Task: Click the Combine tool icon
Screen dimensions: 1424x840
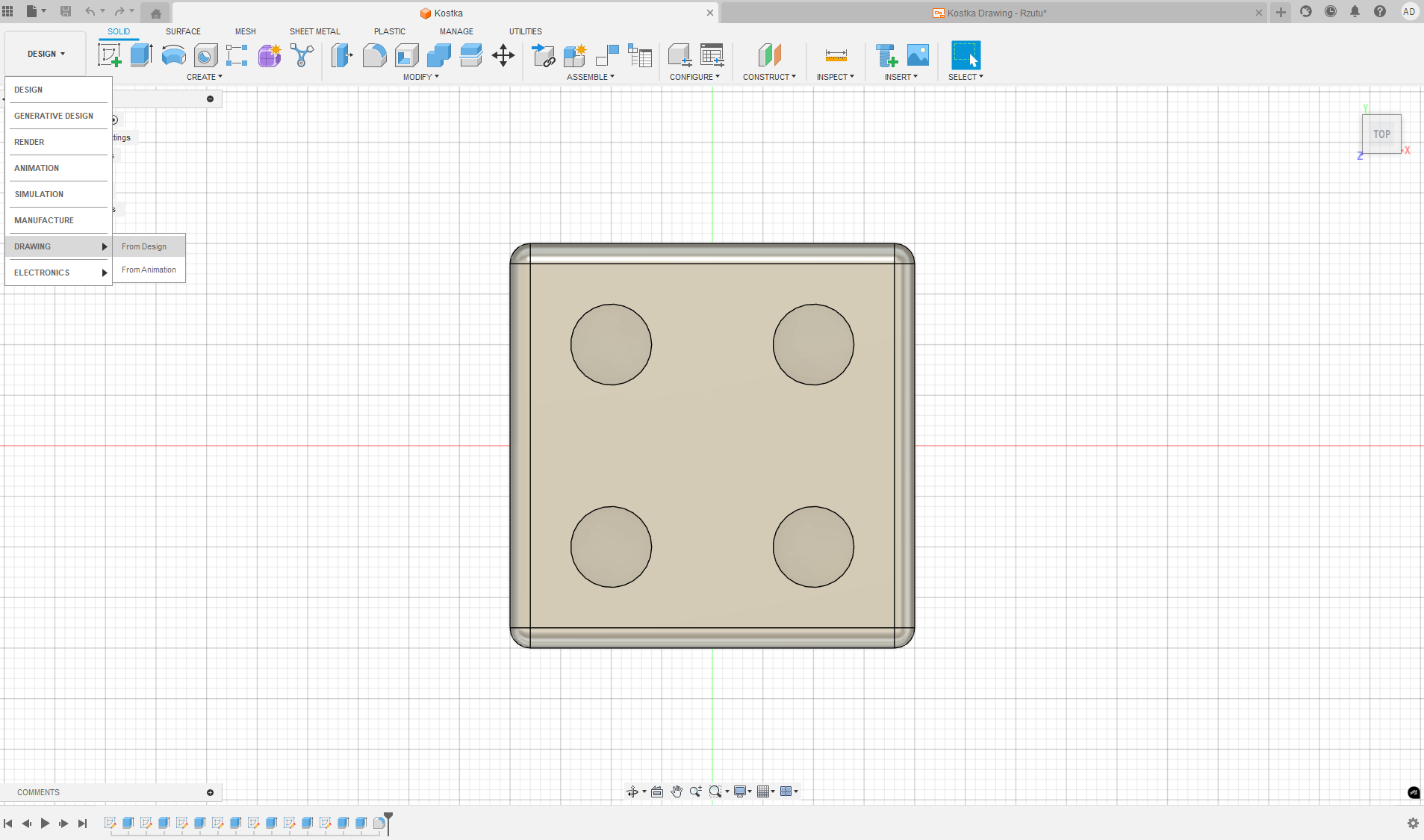Action: (438, 55)
